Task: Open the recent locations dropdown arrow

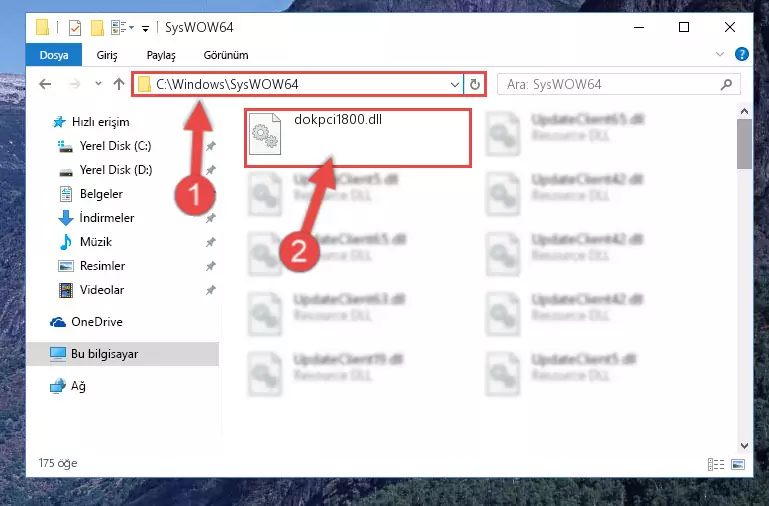Action: (x=98, y=83)
